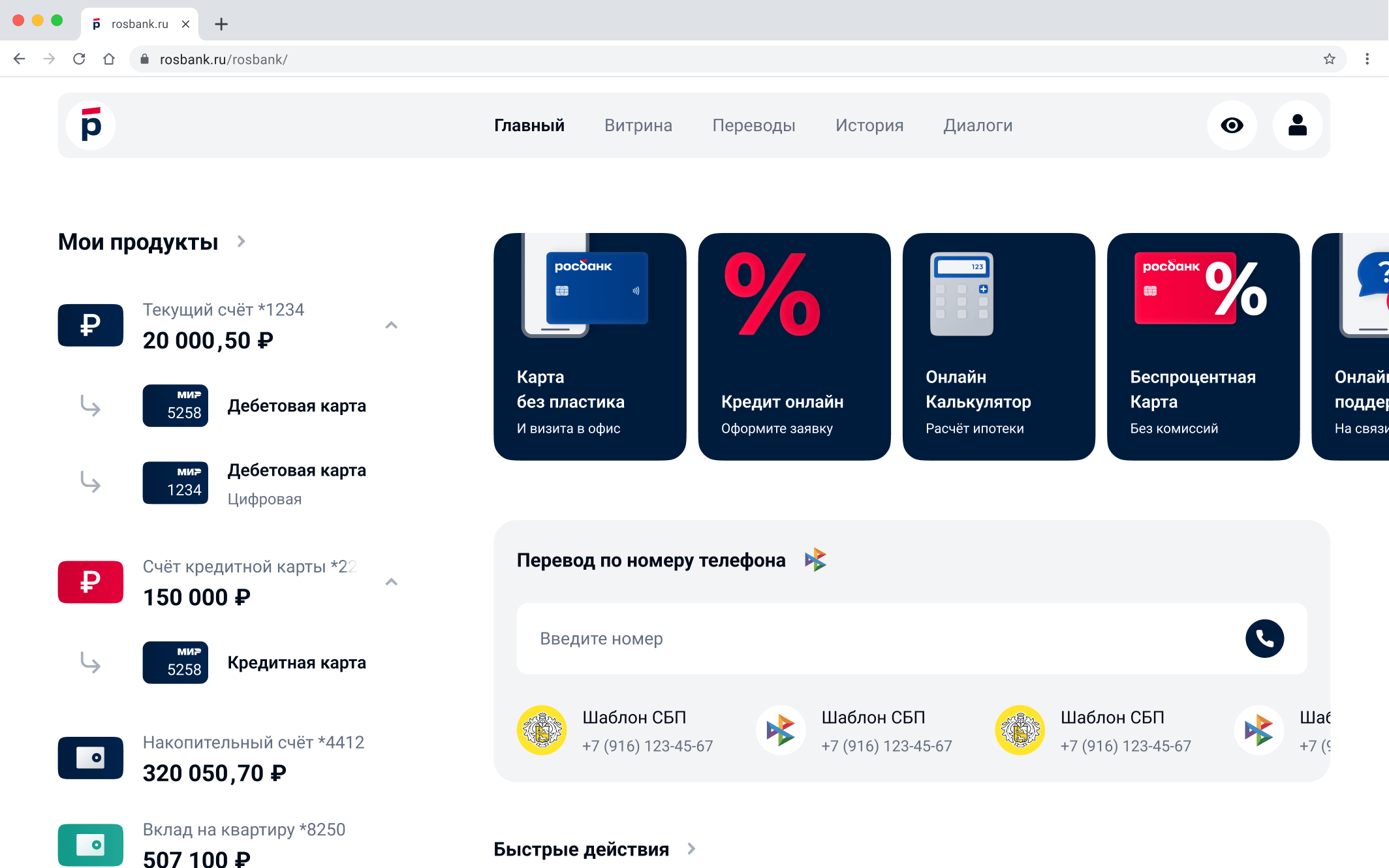Bookmark page with star icon
The image size is (1389, 868).
click(1329, 59)
